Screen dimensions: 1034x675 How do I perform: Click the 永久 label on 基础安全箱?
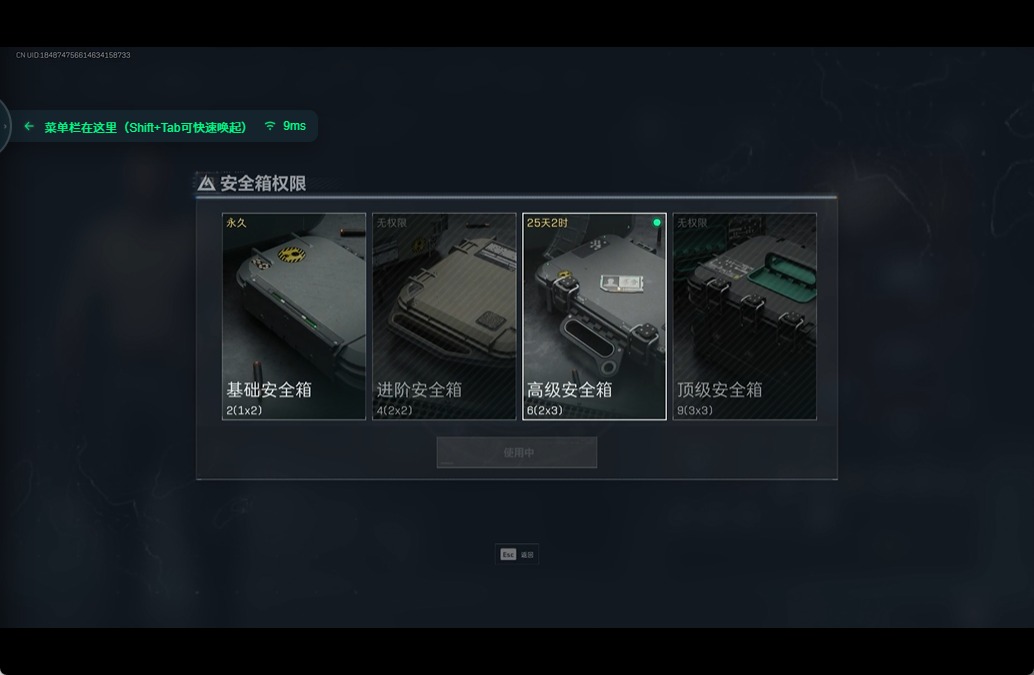coord(236,223)
